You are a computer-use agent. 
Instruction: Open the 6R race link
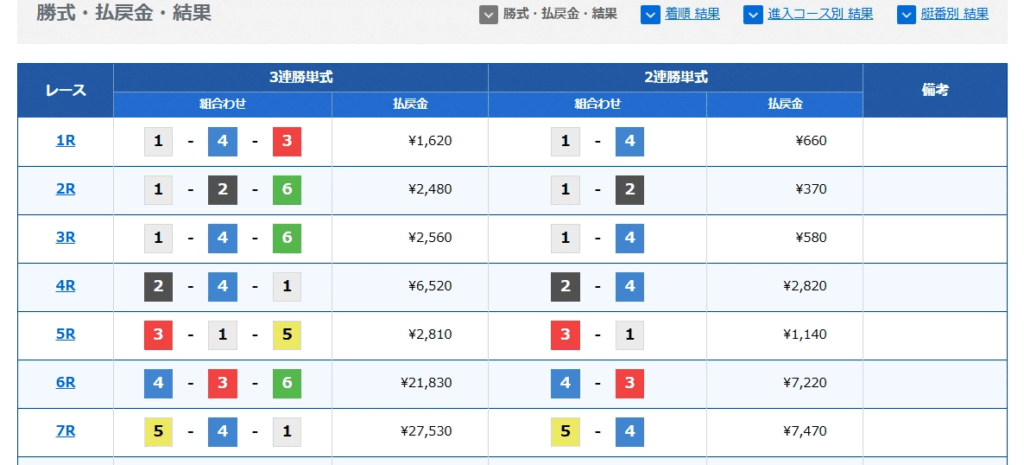click(65, 382)
